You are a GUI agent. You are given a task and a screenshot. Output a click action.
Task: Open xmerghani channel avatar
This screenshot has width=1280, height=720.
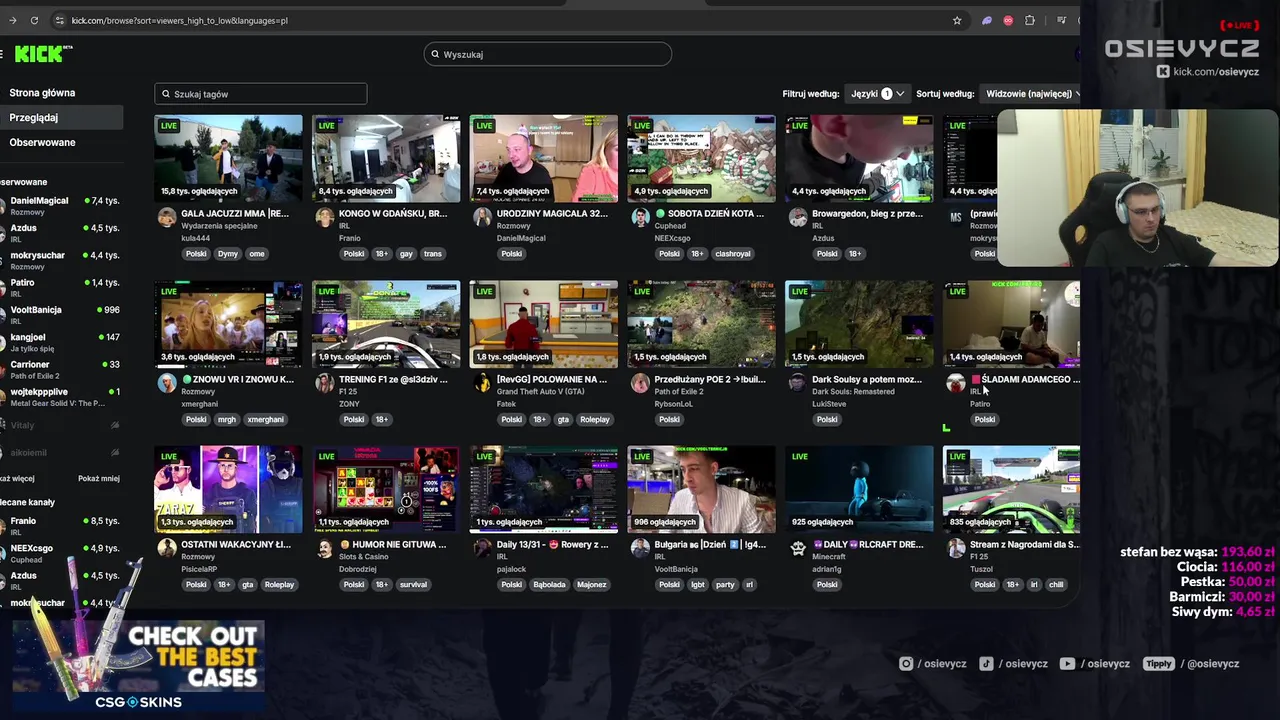tap(167, 383)
